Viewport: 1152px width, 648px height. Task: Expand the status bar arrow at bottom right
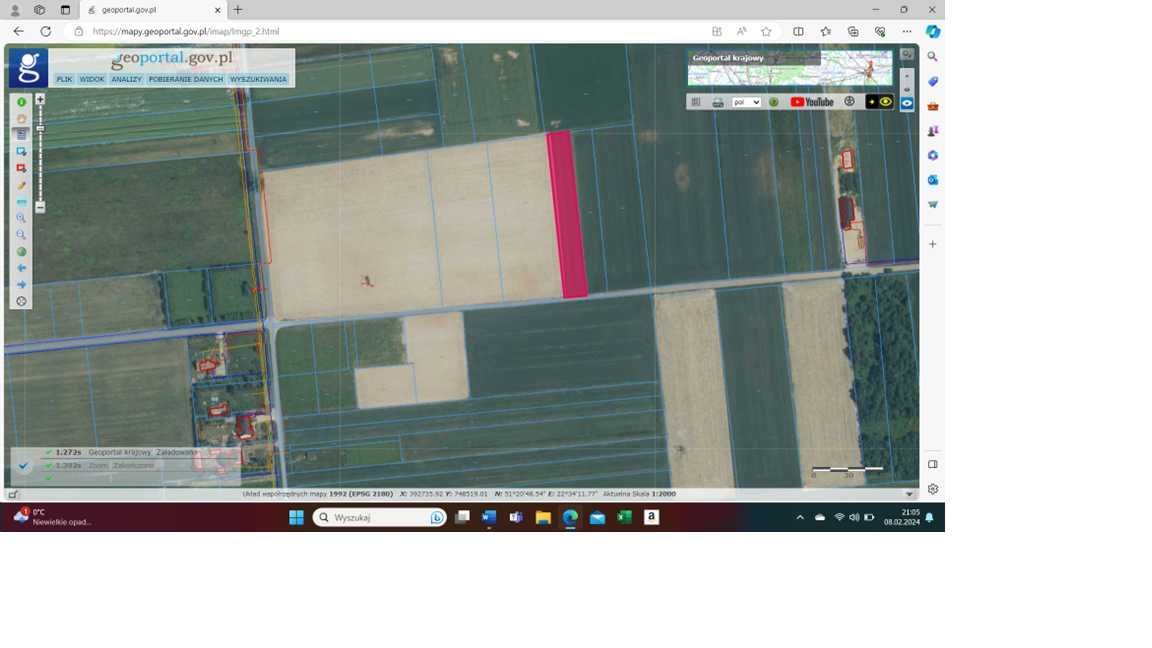click(909, 494)
